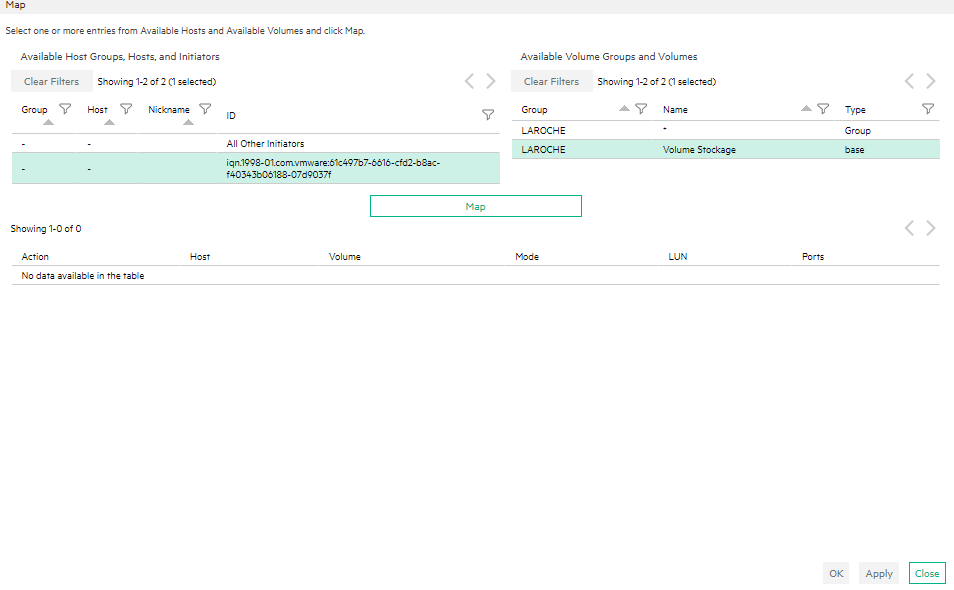Image resolution: width=954 pixels, height=590 pixels.
Task: Go to next page of mappings table
Action: (930, 228)
